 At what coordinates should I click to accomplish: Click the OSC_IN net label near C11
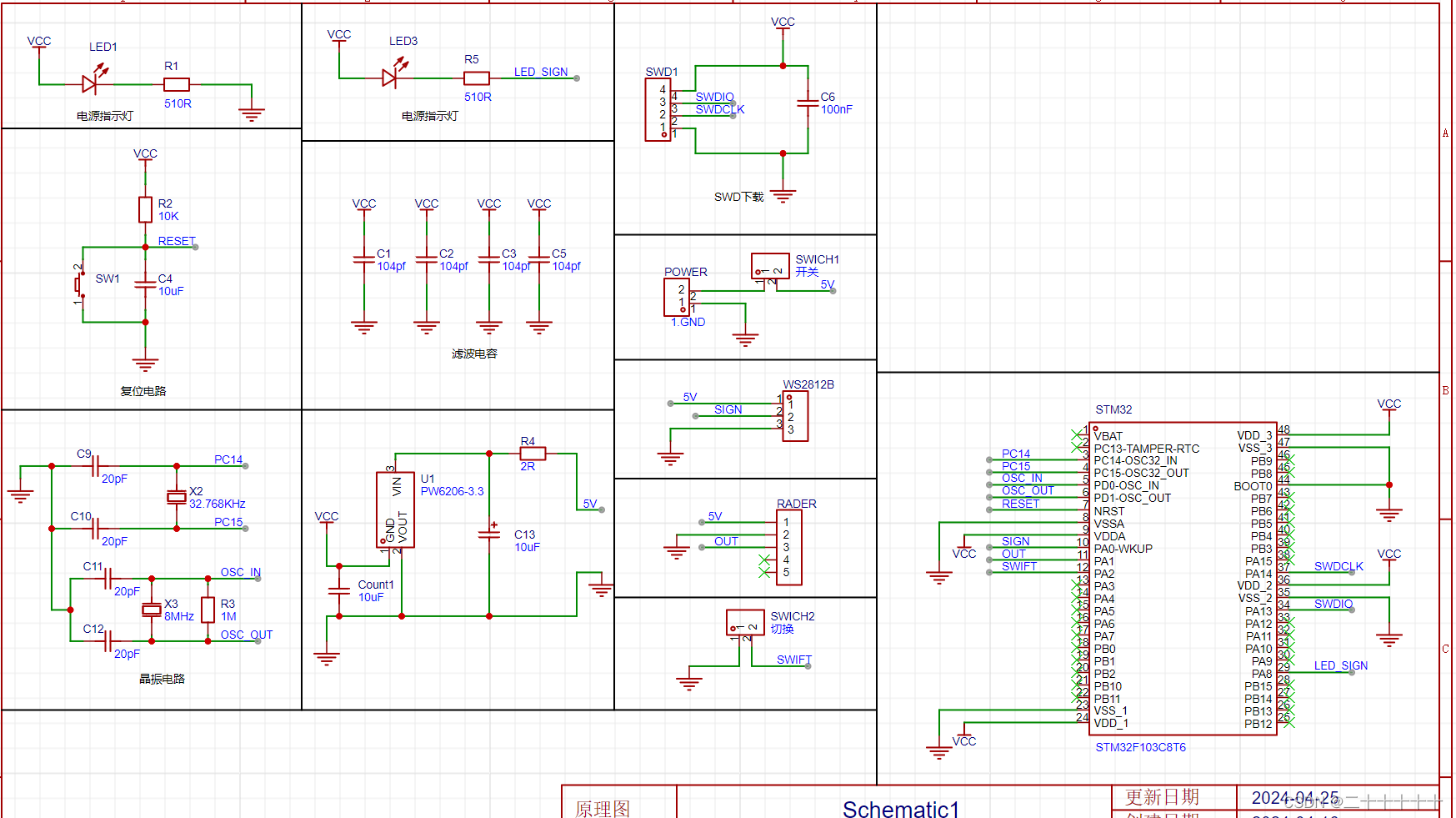coord(241,572)
